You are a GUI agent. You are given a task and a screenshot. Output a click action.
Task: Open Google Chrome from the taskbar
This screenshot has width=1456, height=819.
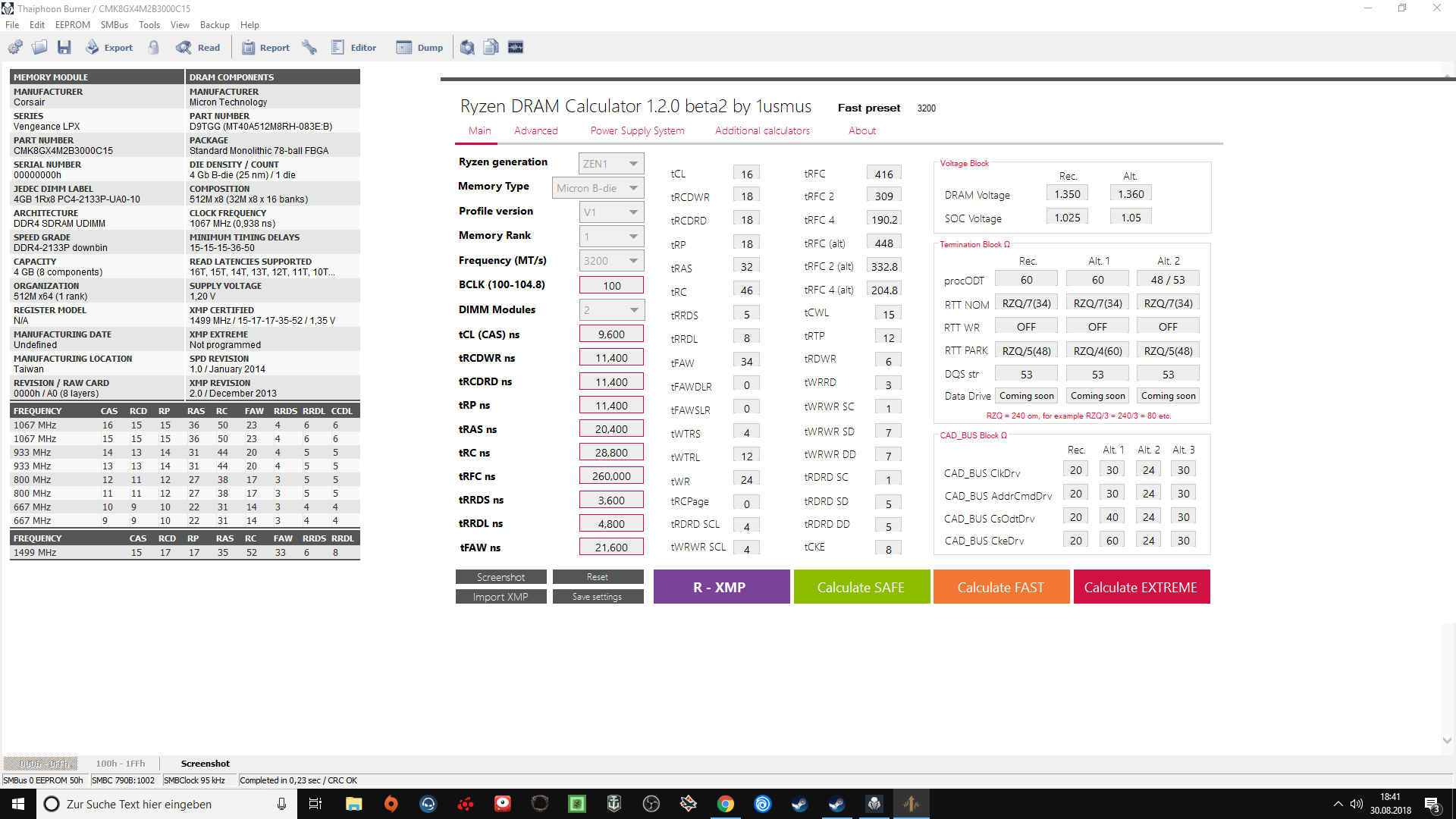click(726, 804)
